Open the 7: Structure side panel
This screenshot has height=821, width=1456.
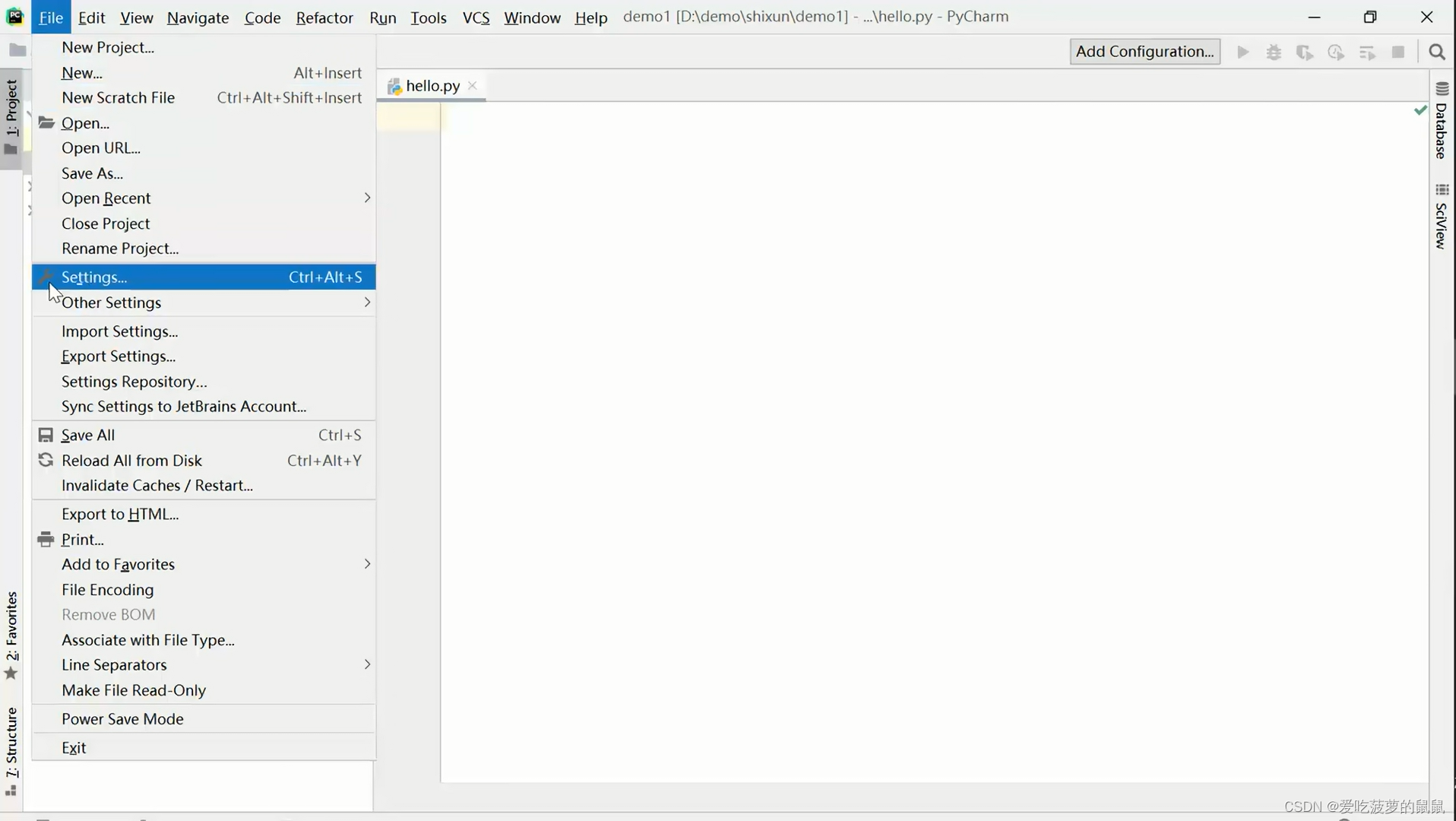point(11,751)
